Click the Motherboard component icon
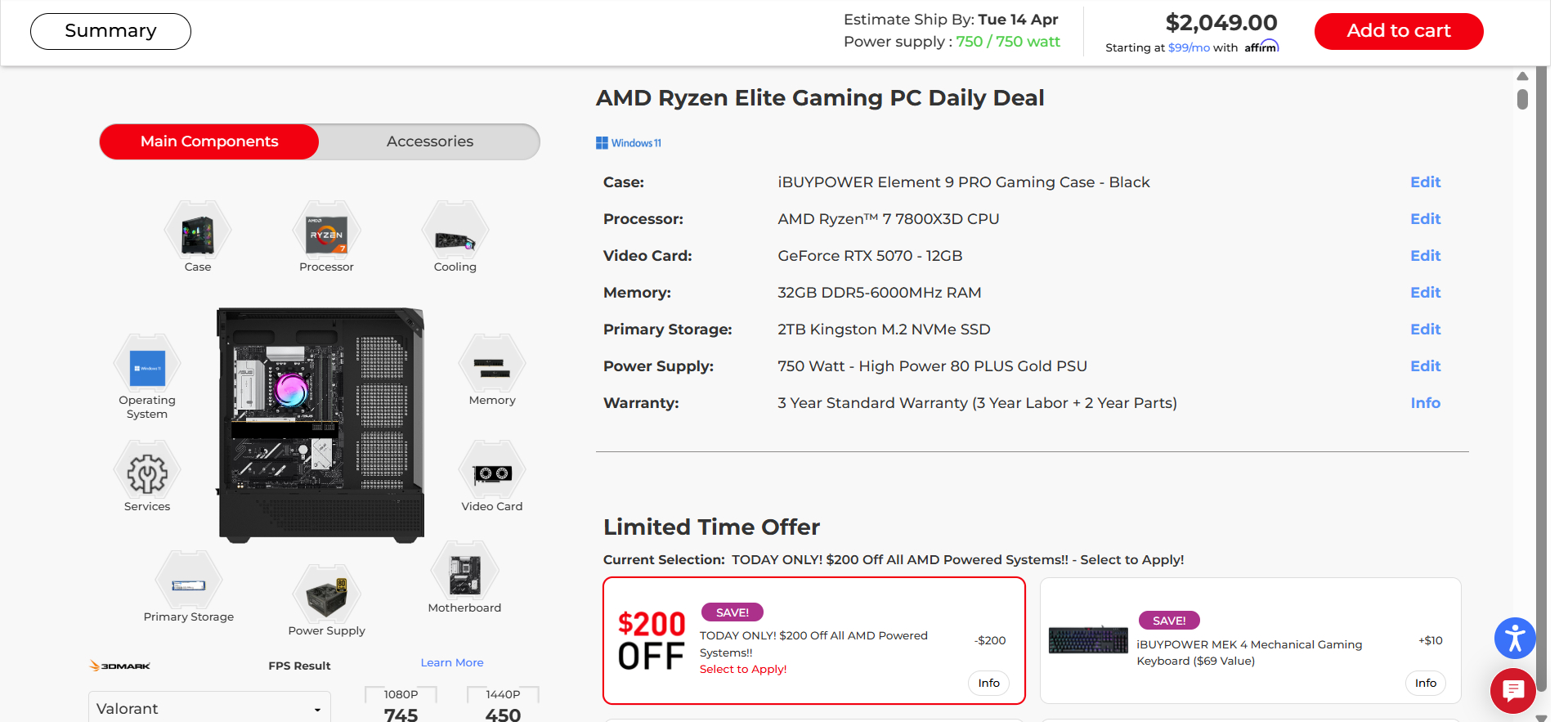The image size is (1568, 722). click(464, 574)
